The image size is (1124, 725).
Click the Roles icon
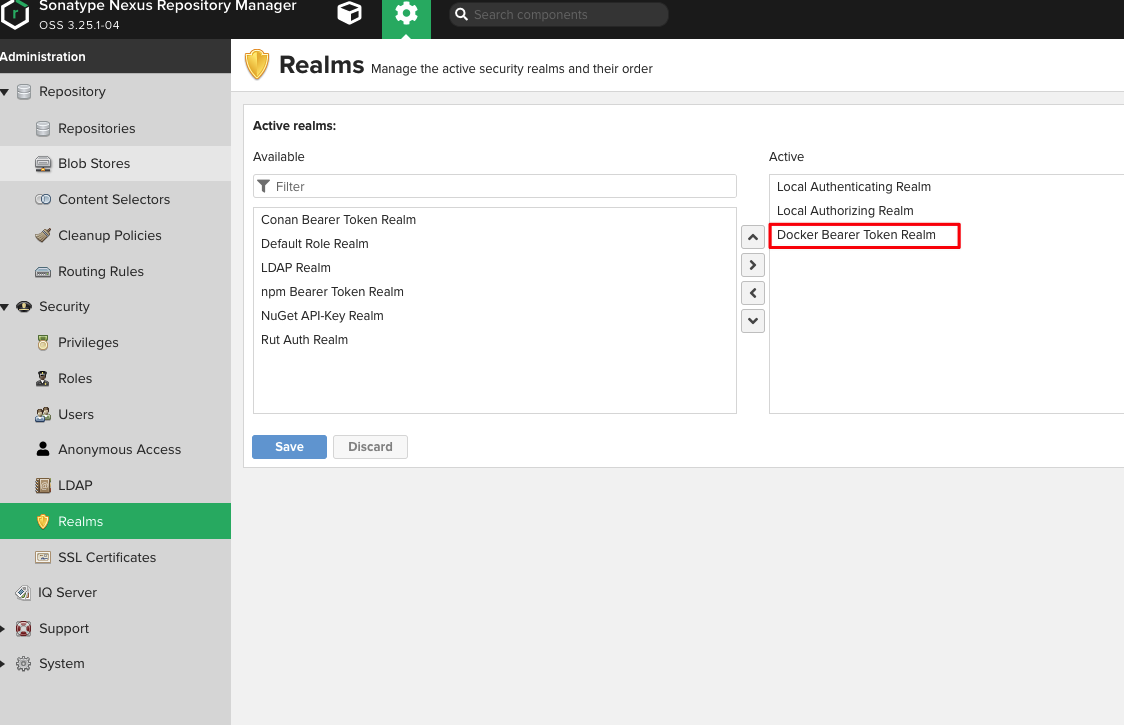tap(43, 379)
